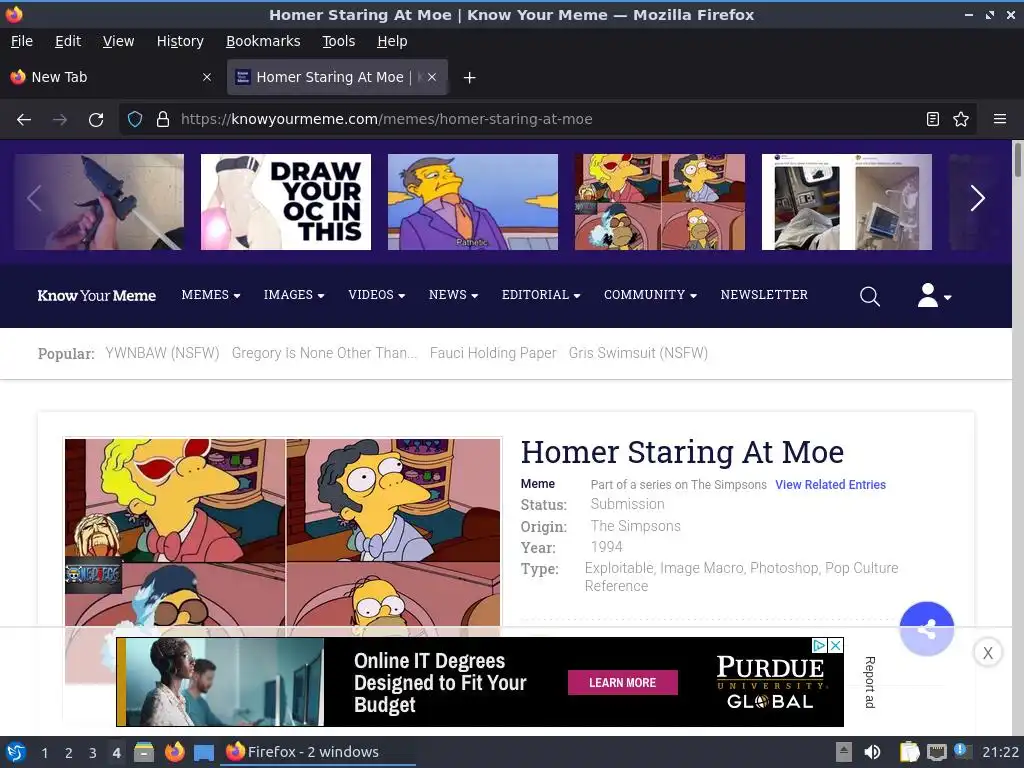Click the display tray icon
The width and height of the screenshot is (1024, 768).
point(936,752)
